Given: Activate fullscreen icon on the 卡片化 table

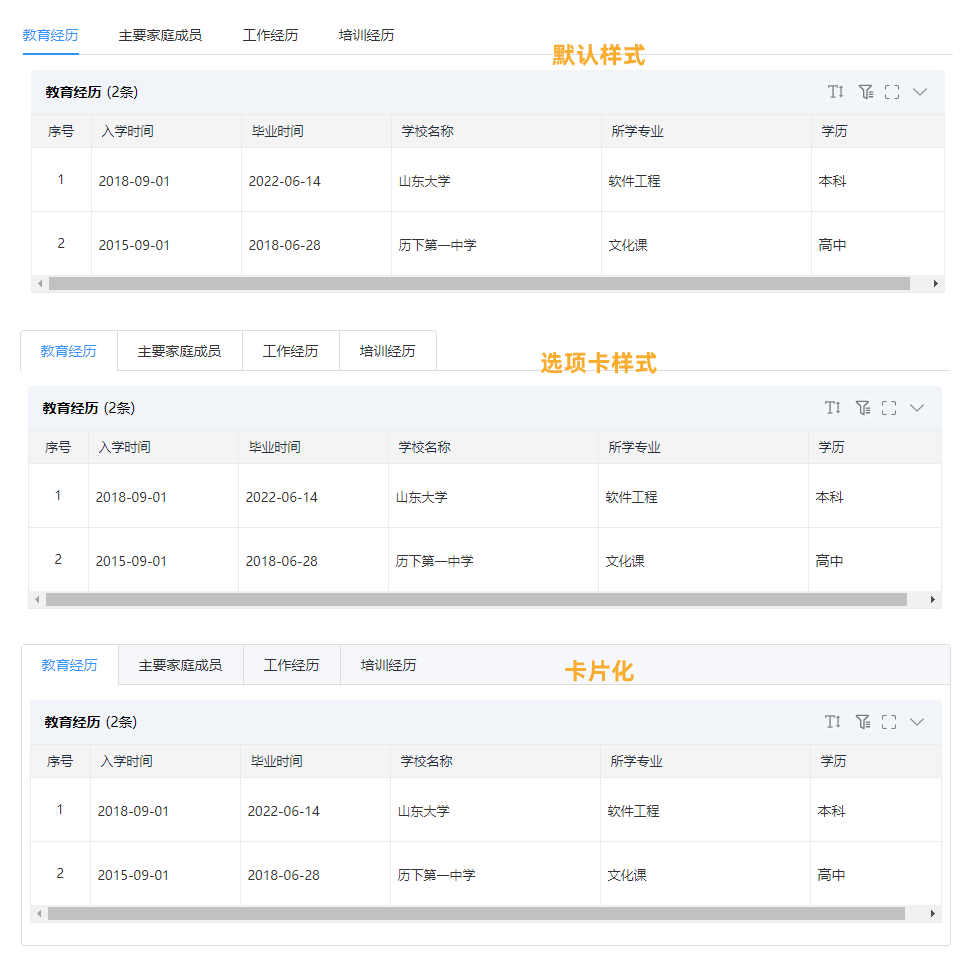Looking at the screenshot, I should coord(890,721).
